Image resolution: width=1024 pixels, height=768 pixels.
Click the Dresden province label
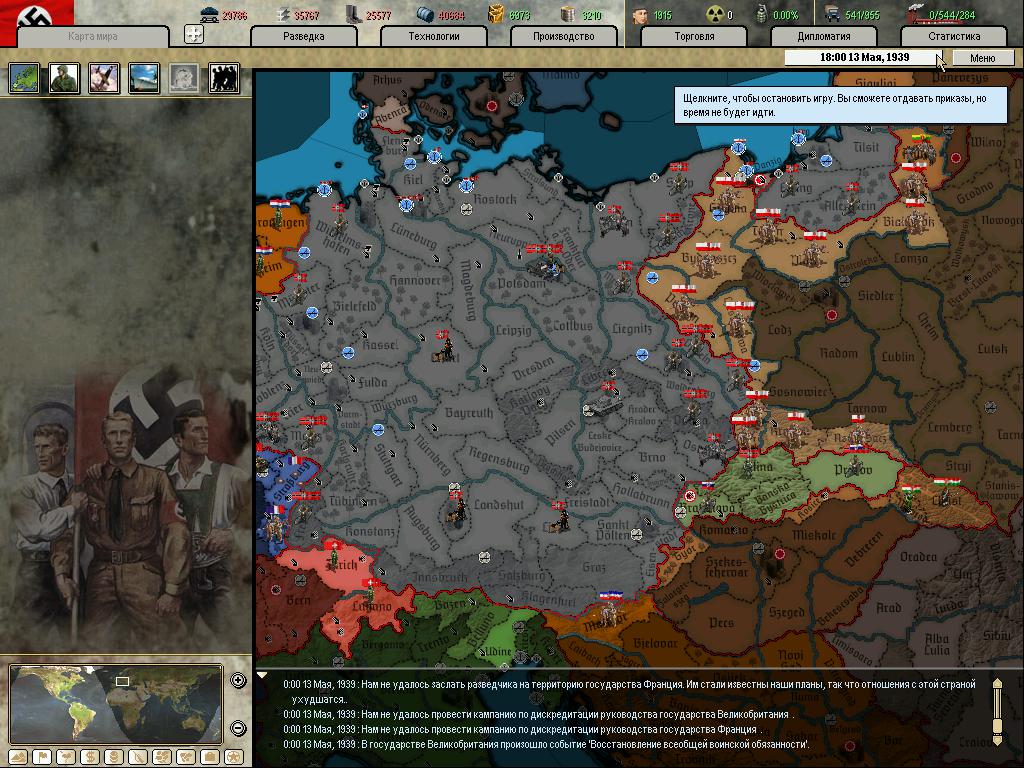pos(533,369)
